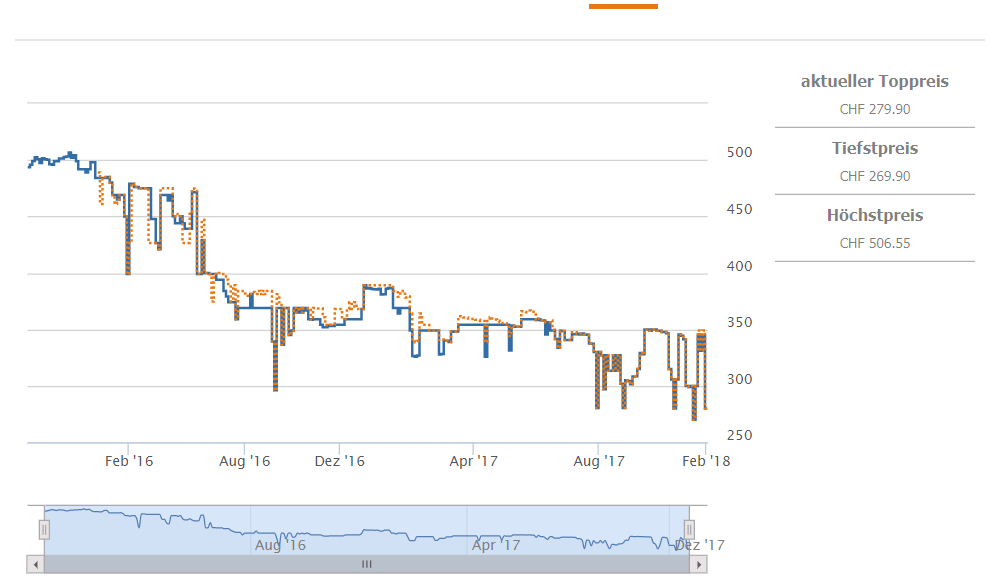Click the Feb '18 x-axis label

pos(706,461)
